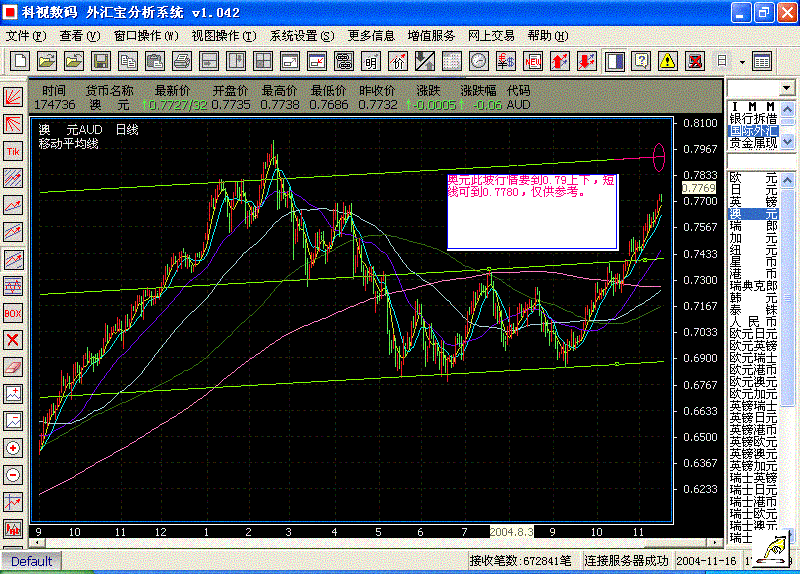Open the 文件(F) menu

26,36
